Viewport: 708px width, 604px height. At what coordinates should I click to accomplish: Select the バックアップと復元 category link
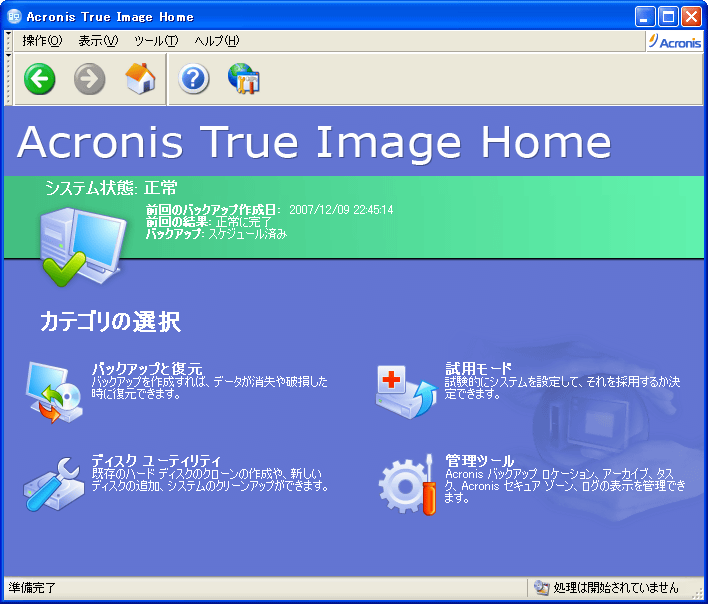(147, 369)
